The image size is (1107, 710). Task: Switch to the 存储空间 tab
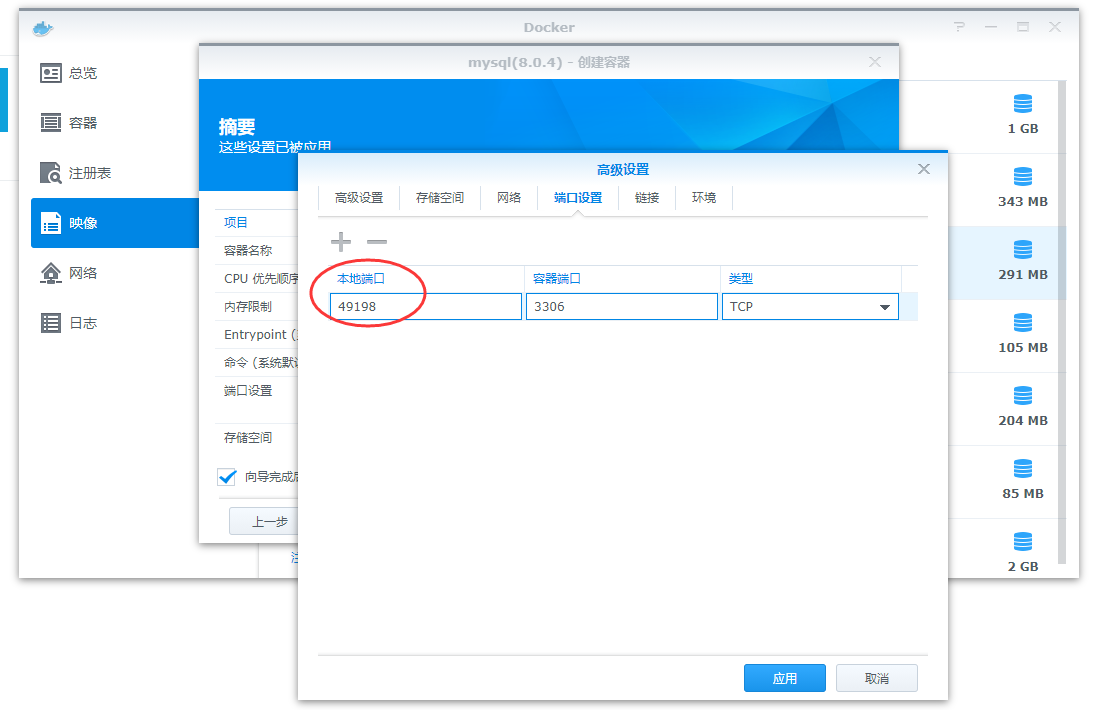click(440, 198)
